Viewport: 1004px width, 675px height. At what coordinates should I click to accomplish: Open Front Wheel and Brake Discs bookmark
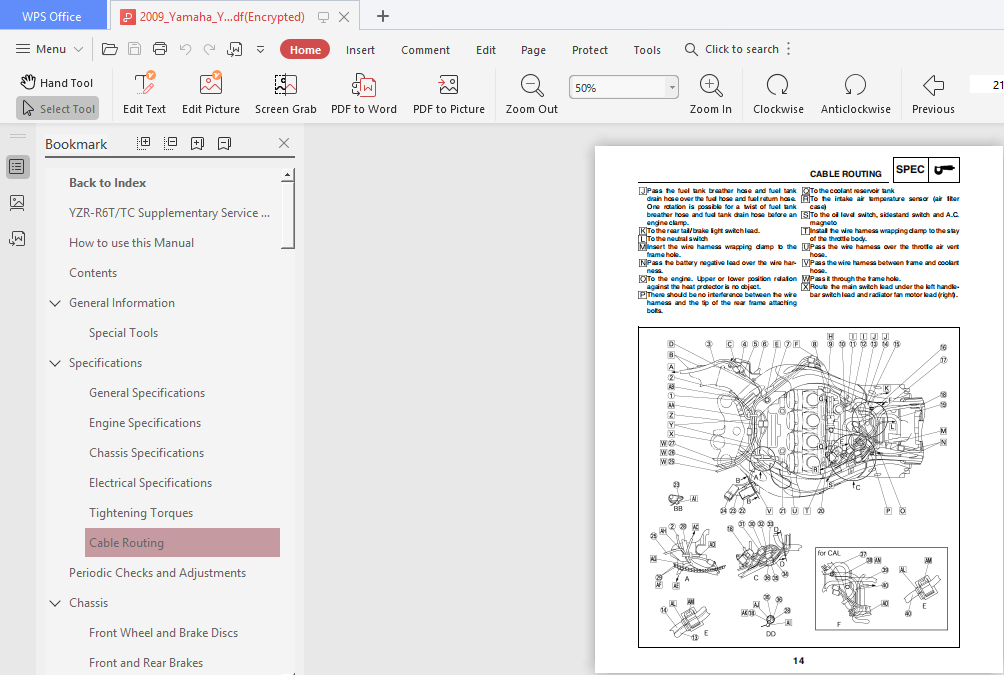coord(163,633)
